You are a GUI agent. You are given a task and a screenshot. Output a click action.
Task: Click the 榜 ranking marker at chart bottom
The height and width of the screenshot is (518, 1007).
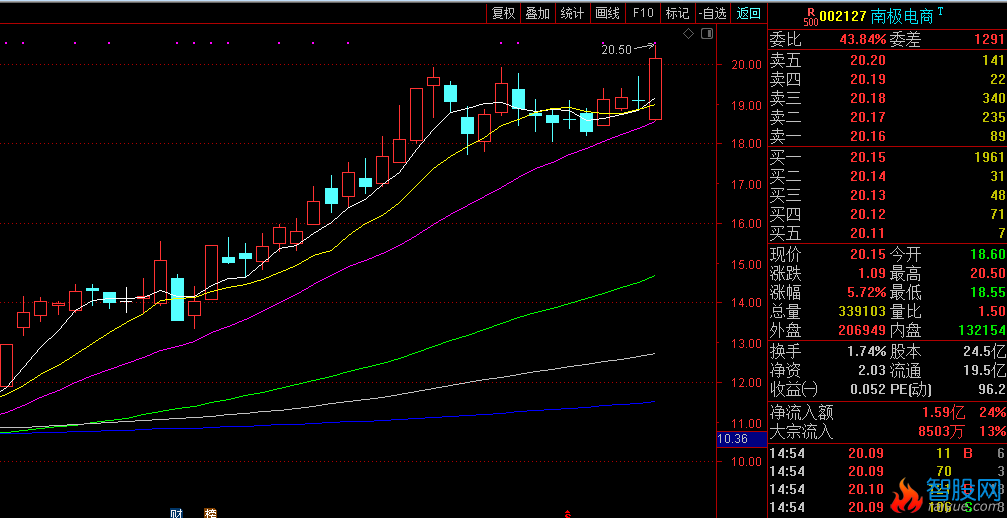(x=211, y=513)
